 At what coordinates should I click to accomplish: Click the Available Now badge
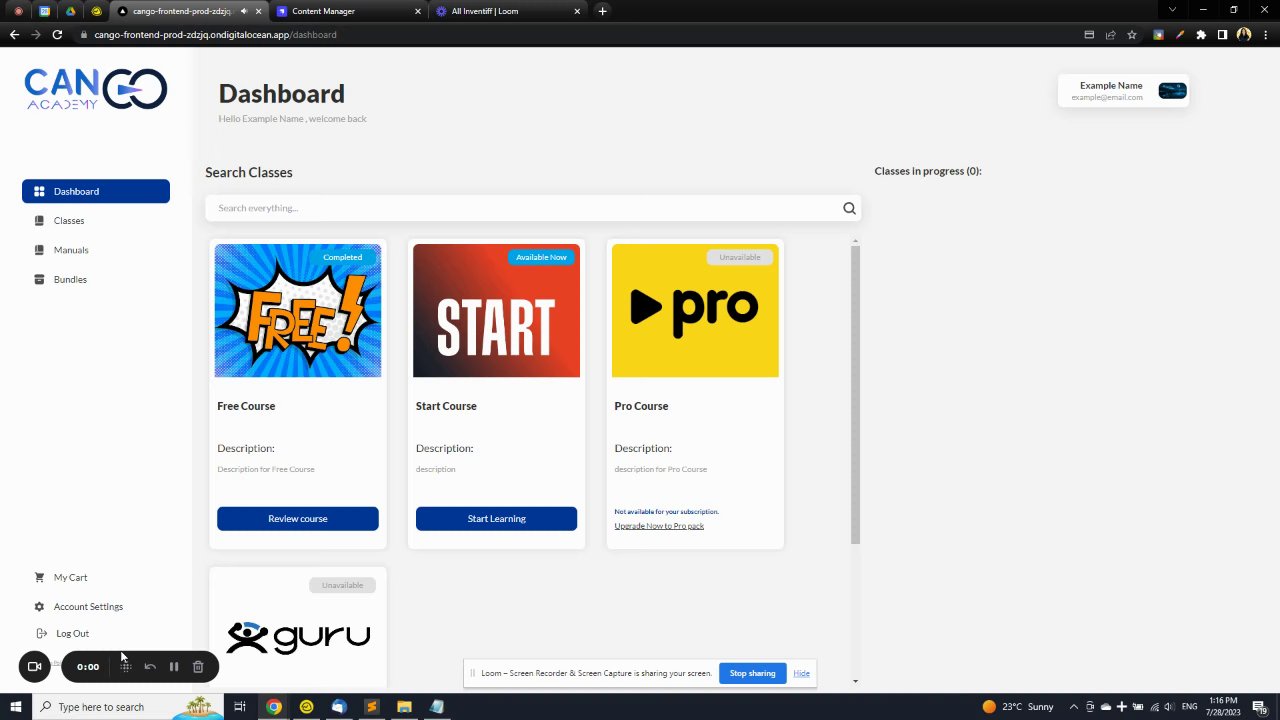pyautogui.click(x=541, y=257)
